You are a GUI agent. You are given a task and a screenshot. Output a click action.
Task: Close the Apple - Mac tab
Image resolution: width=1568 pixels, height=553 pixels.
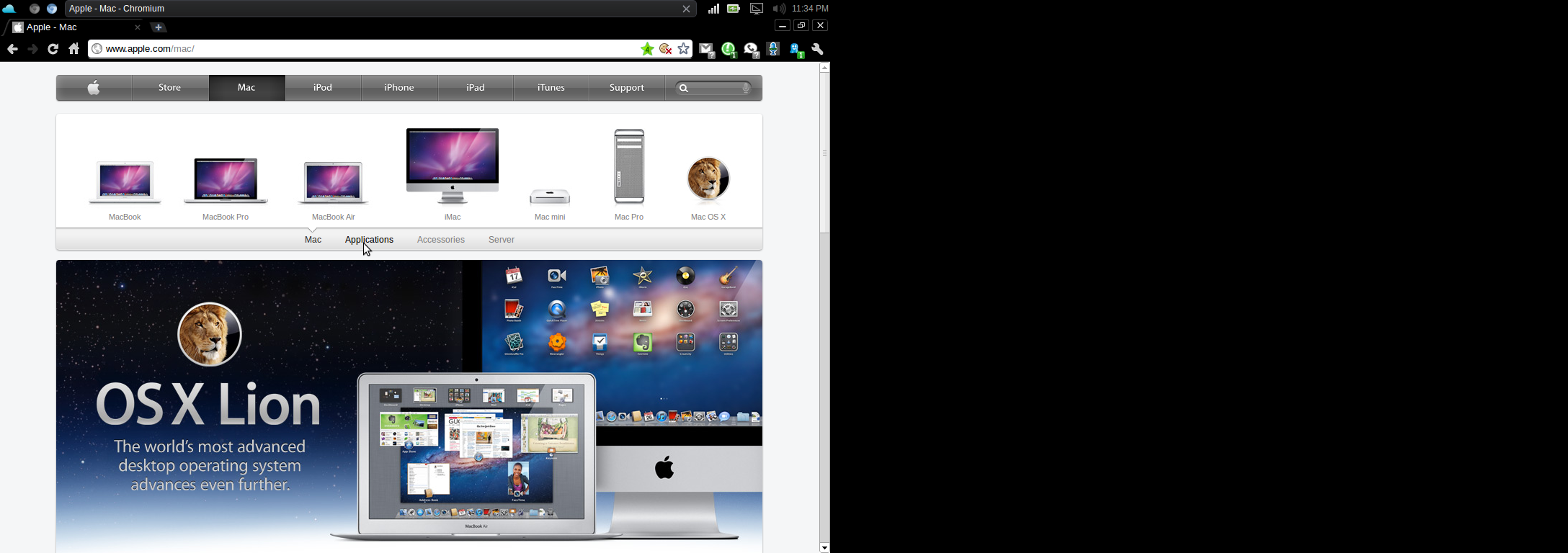click(138, 27)
